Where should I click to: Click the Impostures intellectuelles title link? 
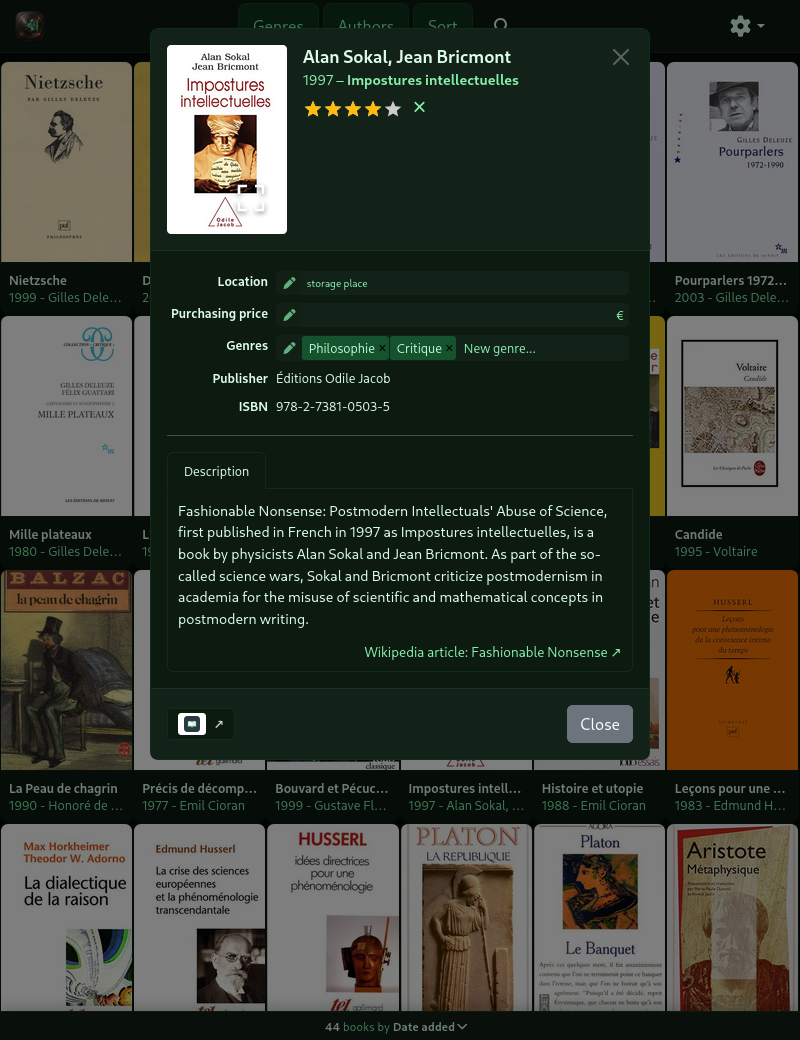[x=433, y=80]
